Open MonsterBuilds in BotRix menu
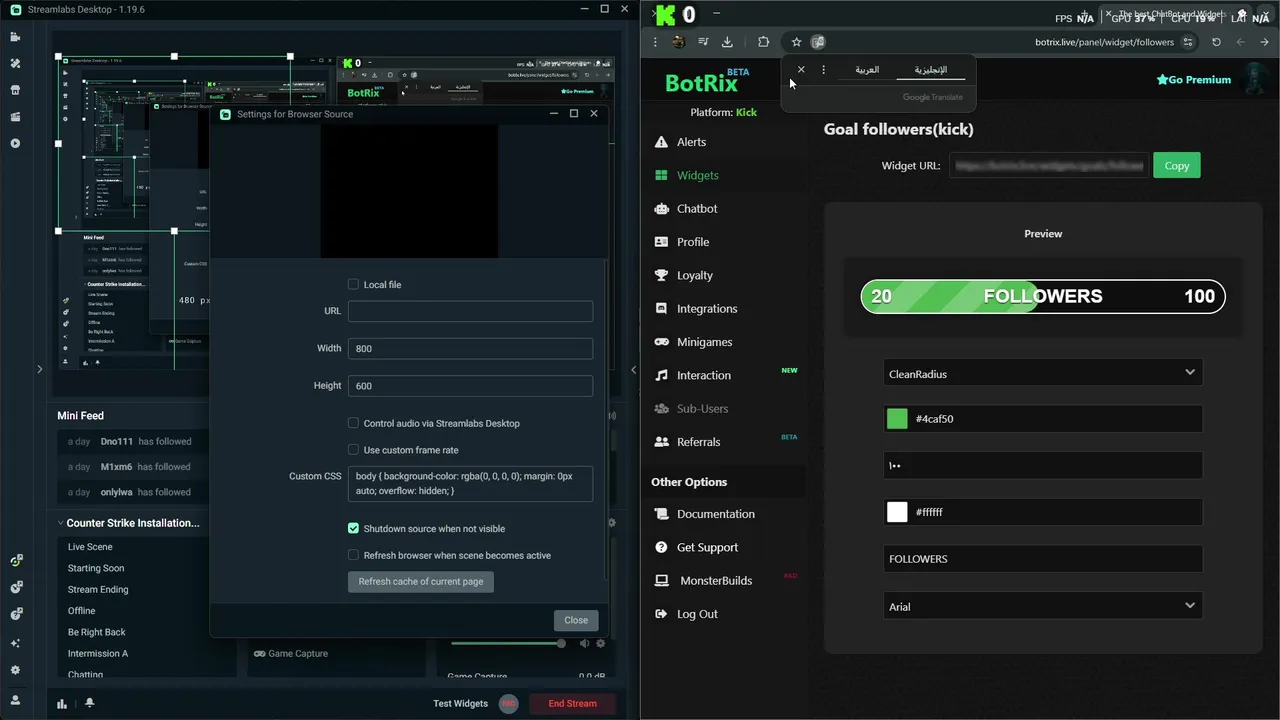The image size is (1280, 720). pyautogui.click(x=716, y=581)
